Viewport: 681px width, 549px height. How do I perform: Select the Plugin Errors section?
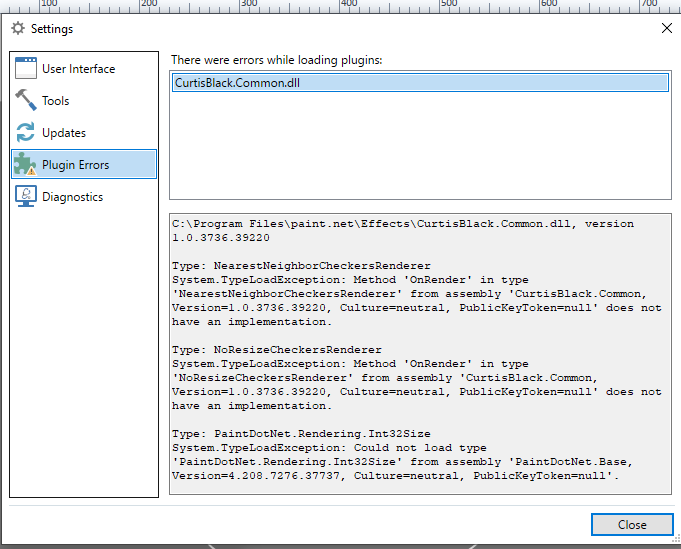(84, 164)
